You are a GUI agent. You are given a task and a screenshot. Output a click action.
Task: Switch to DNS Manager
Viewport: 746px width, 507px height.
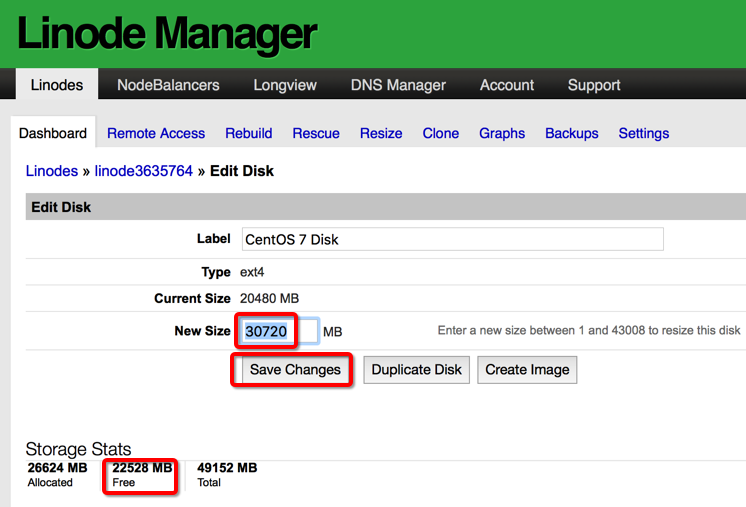[398, 85]
